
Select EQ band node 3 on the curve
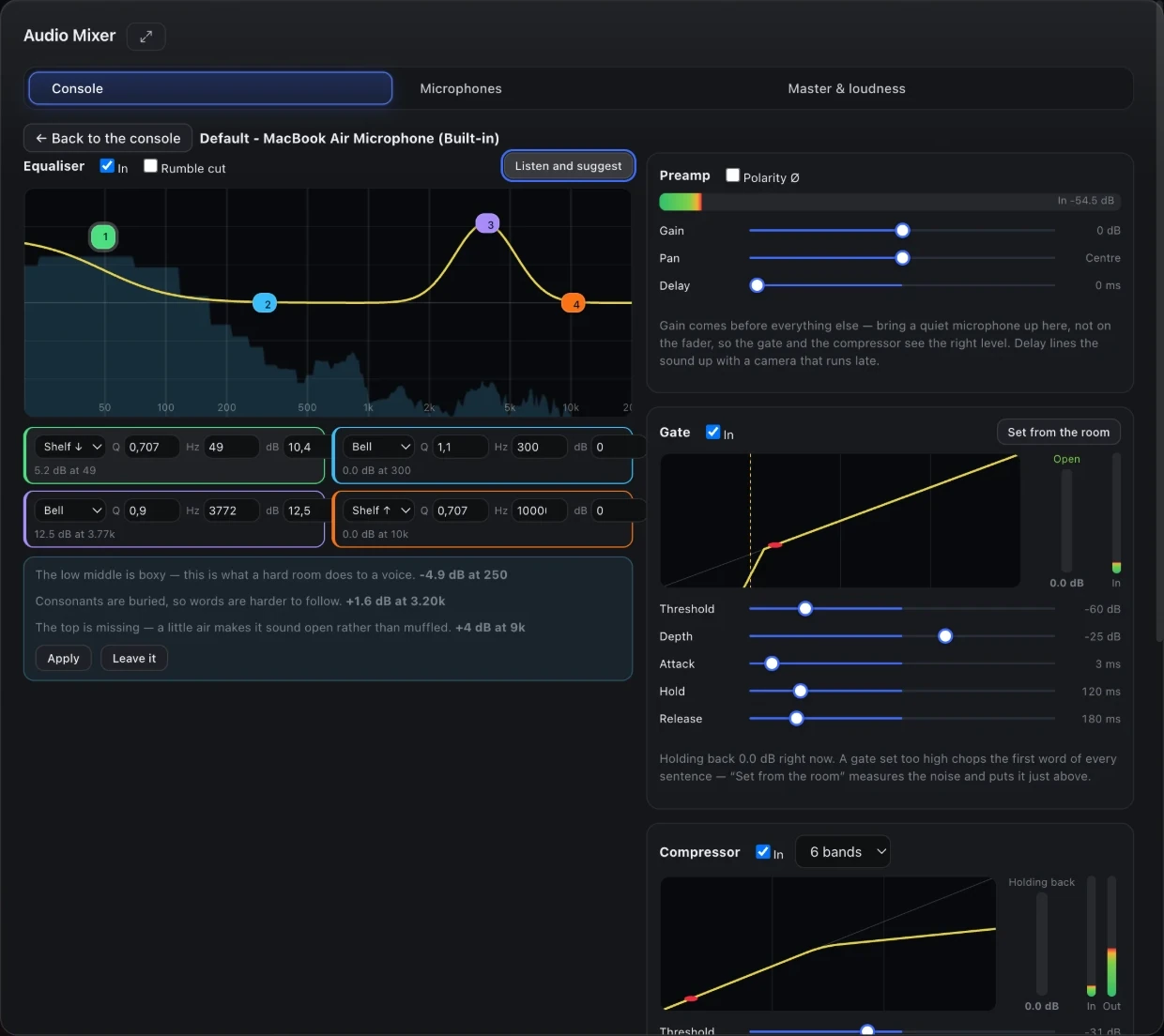click(x=488, y=224)
